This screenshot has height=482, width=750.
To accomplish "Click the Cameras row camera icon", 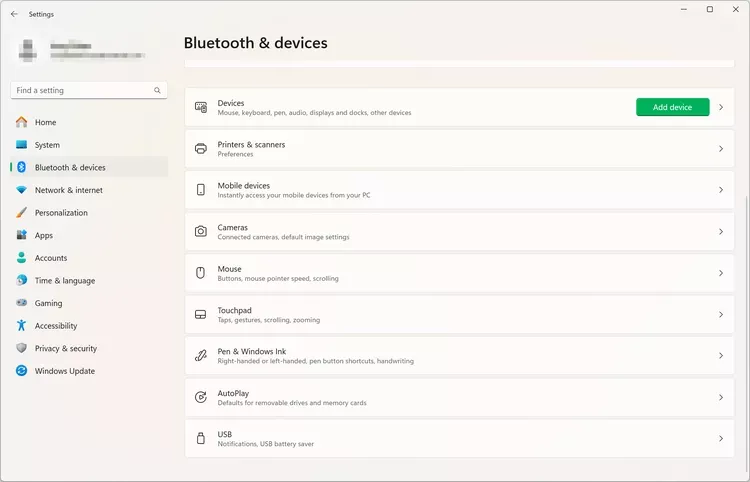I will click(x=201, y=231).
